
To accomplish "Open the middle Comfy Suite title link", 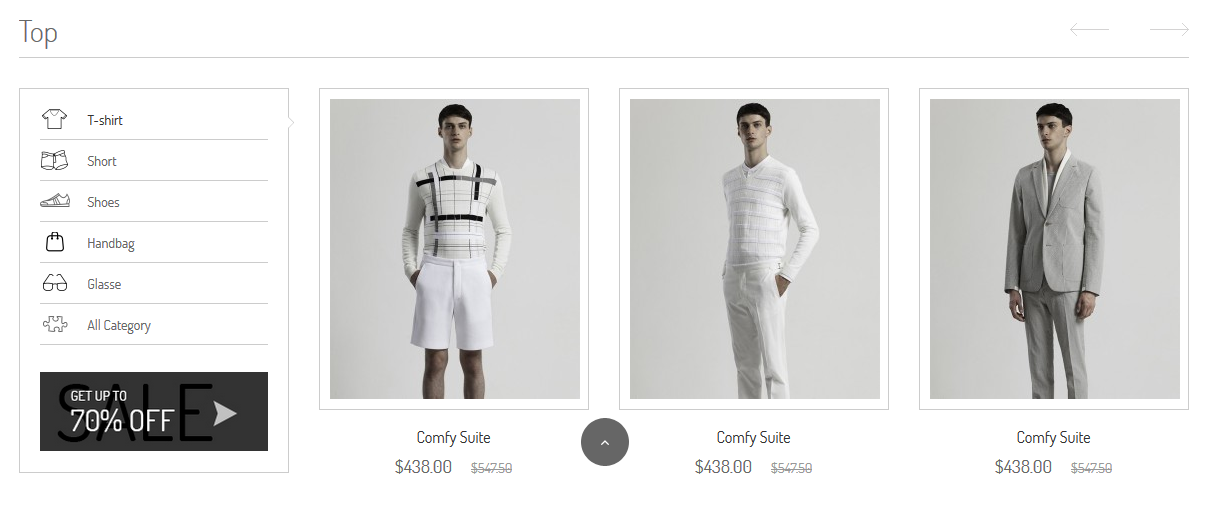I will pyautogui.click(x=754, y=437).
